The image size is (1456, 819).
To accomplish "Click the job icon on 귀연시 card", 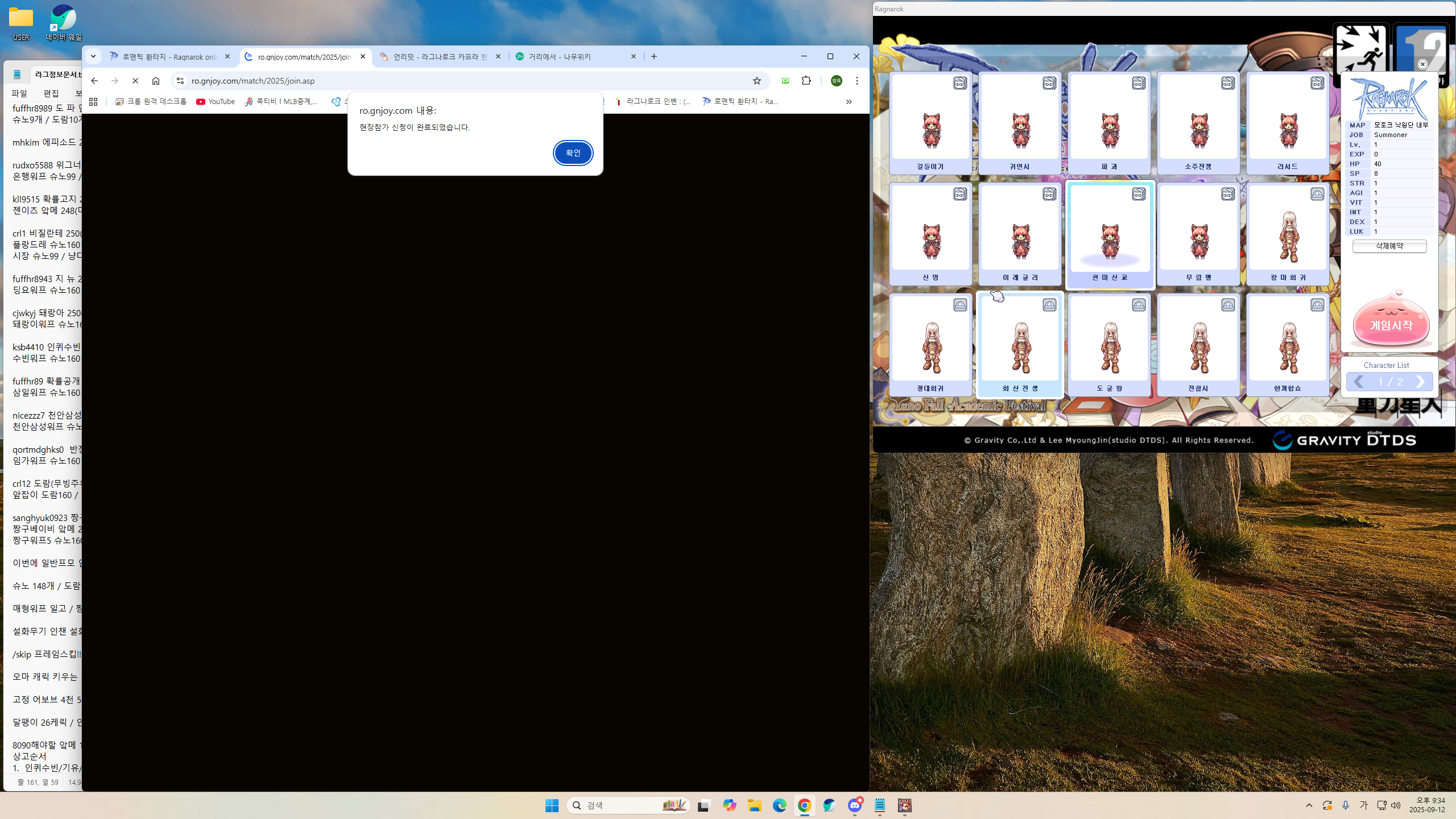I will (x=1049, y=83).
